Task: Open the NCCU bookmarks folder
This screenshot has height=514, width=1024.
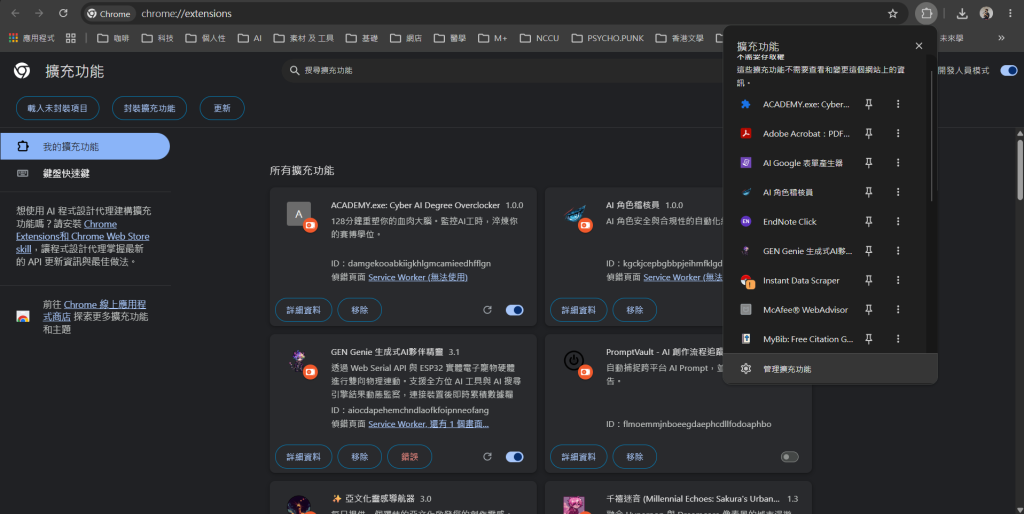Action: point(540,38)
